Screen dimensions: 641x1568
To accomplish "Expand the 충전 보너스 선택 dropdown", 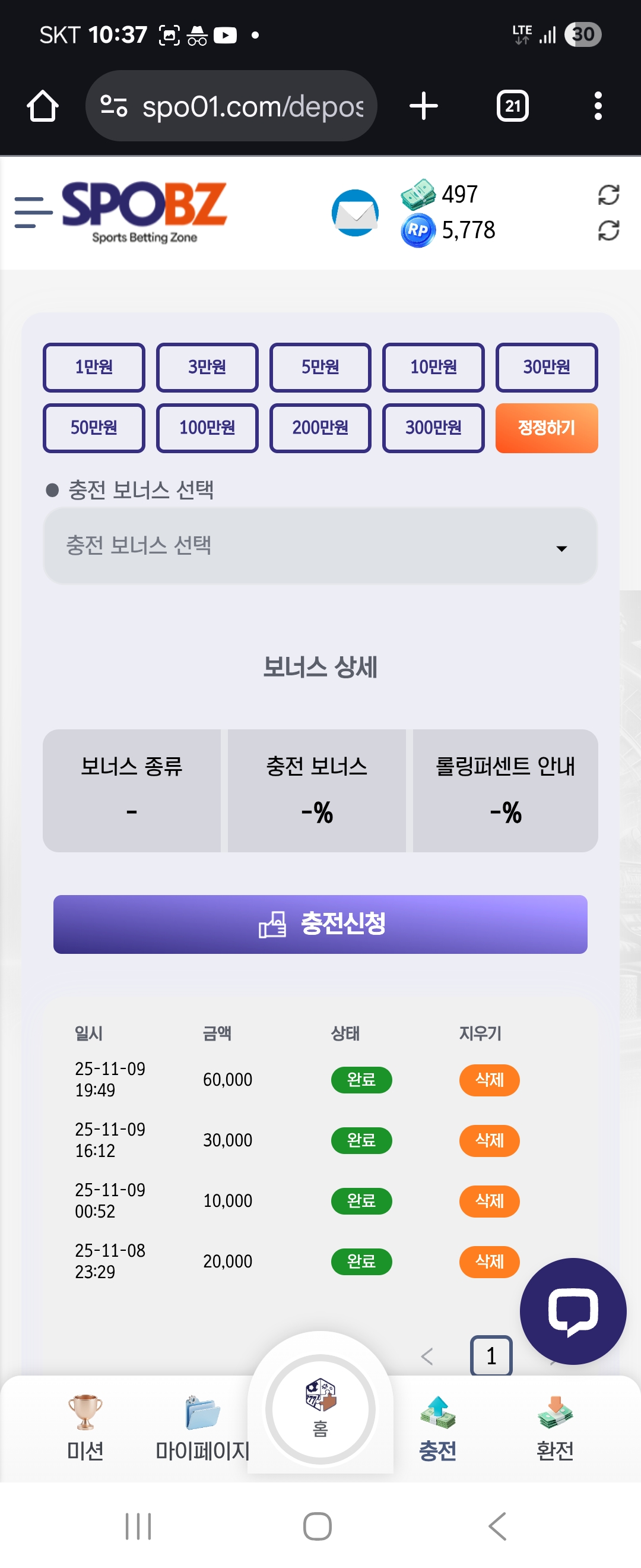I will [x=320, y=546].
